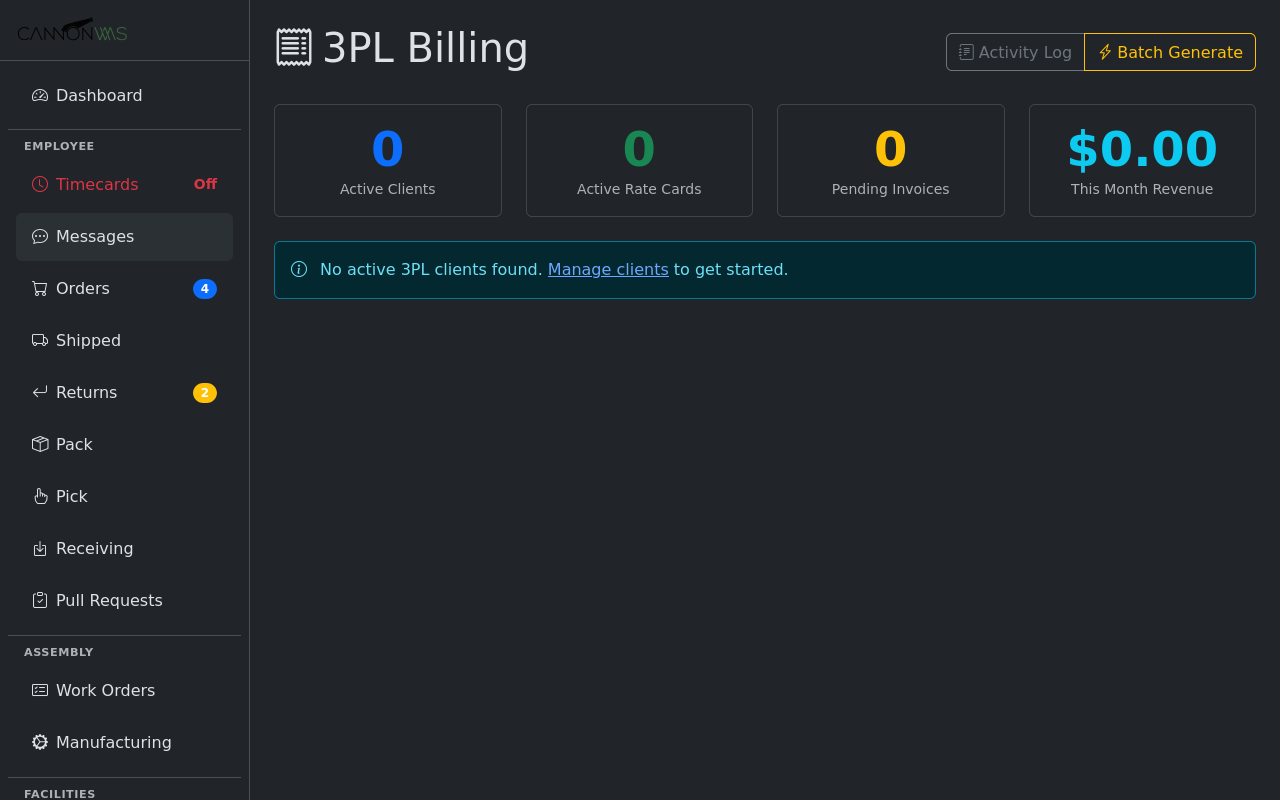The width and height of the screenshot is (1280, 800).
Task: Click the Pack box icon
Action: pos(38,444)
